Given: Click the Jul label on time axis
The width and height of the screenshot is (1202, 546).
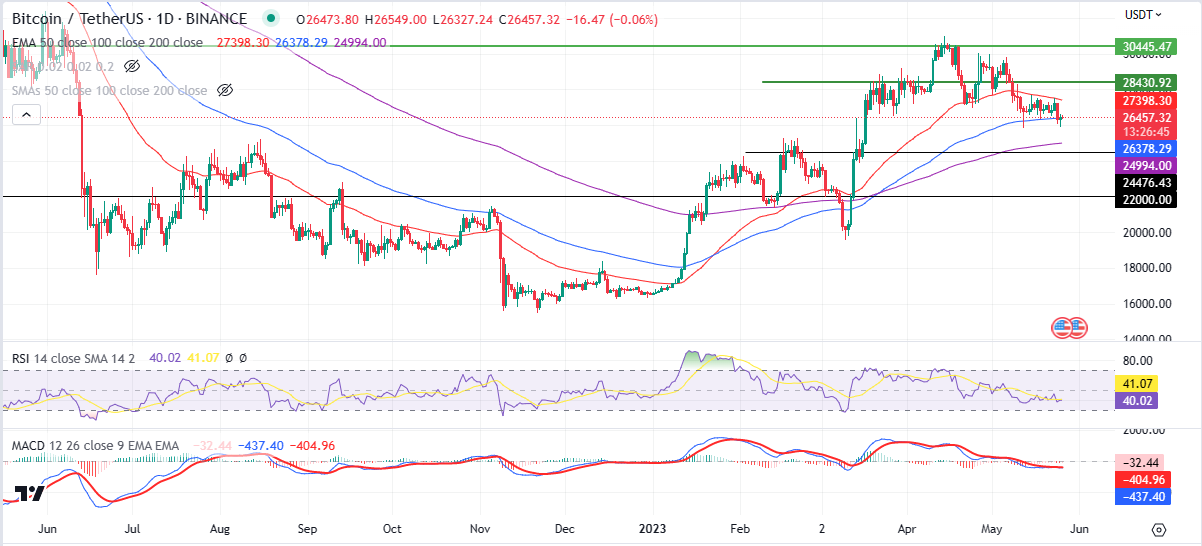Looking at the screenshot, I should (x=132, y=528).
